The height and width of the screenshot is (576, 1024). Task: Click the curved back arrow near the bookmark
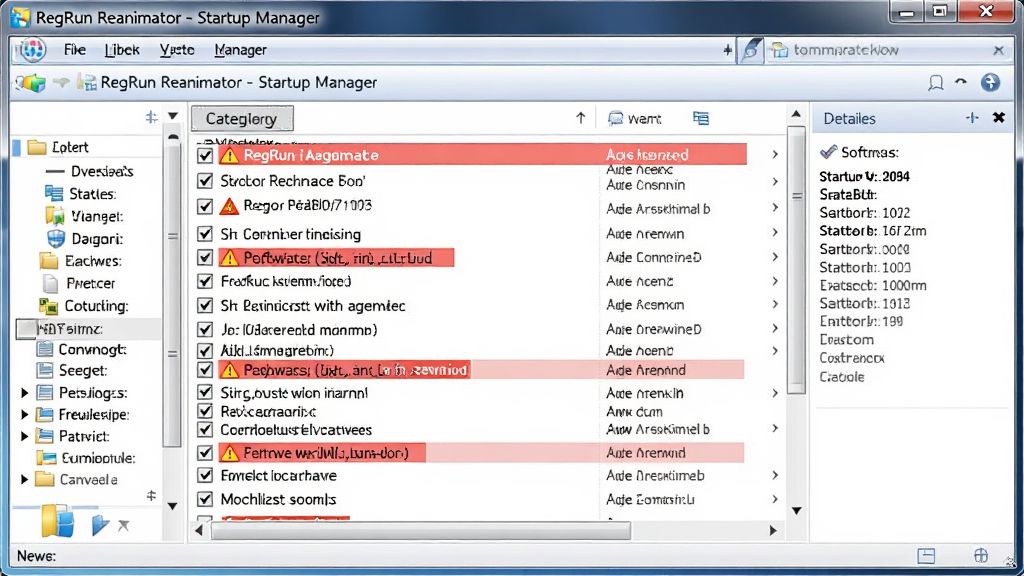click(x=961, y=82)
